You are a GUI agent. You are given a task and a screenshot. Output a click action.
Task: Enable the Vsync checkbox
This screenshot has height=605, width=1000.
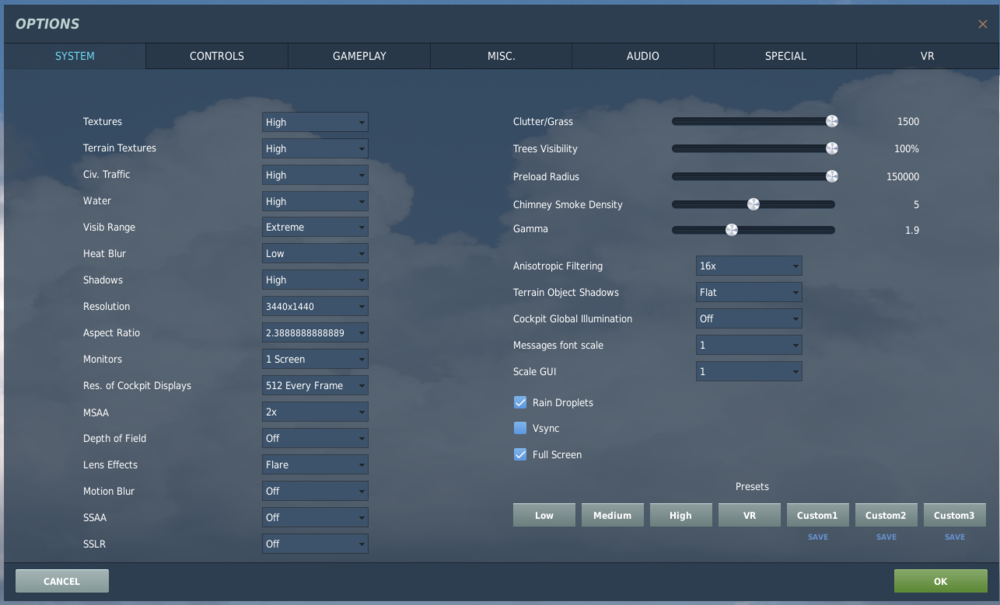[520, 428]
